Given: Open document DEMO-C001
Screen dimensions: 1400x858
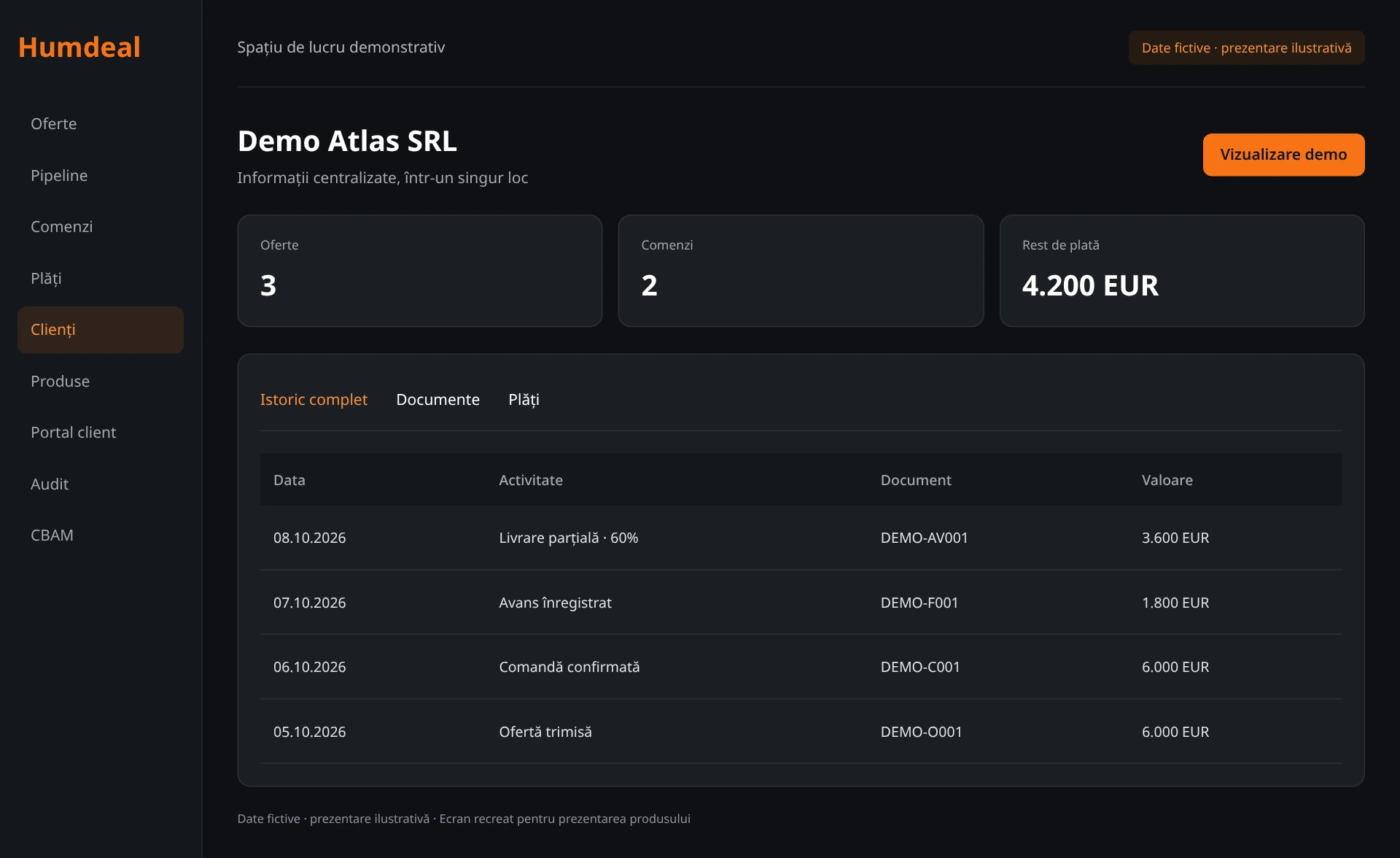Looking at the screenshot, I should pyautogui.click(x=920, y=667).
